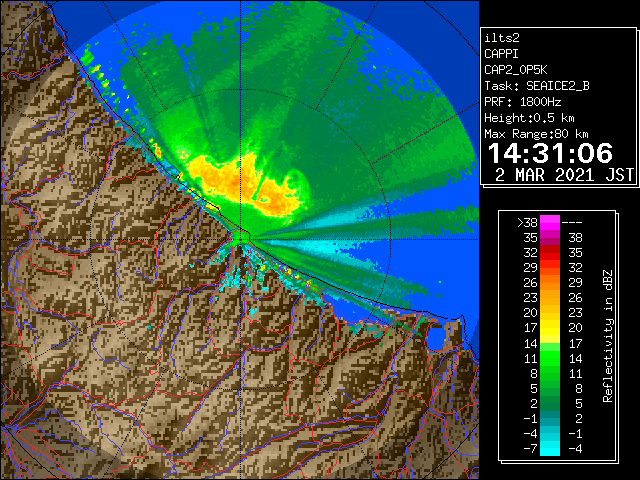Click the 'Reflectivity in dBZ' axis title

point(607,336)
